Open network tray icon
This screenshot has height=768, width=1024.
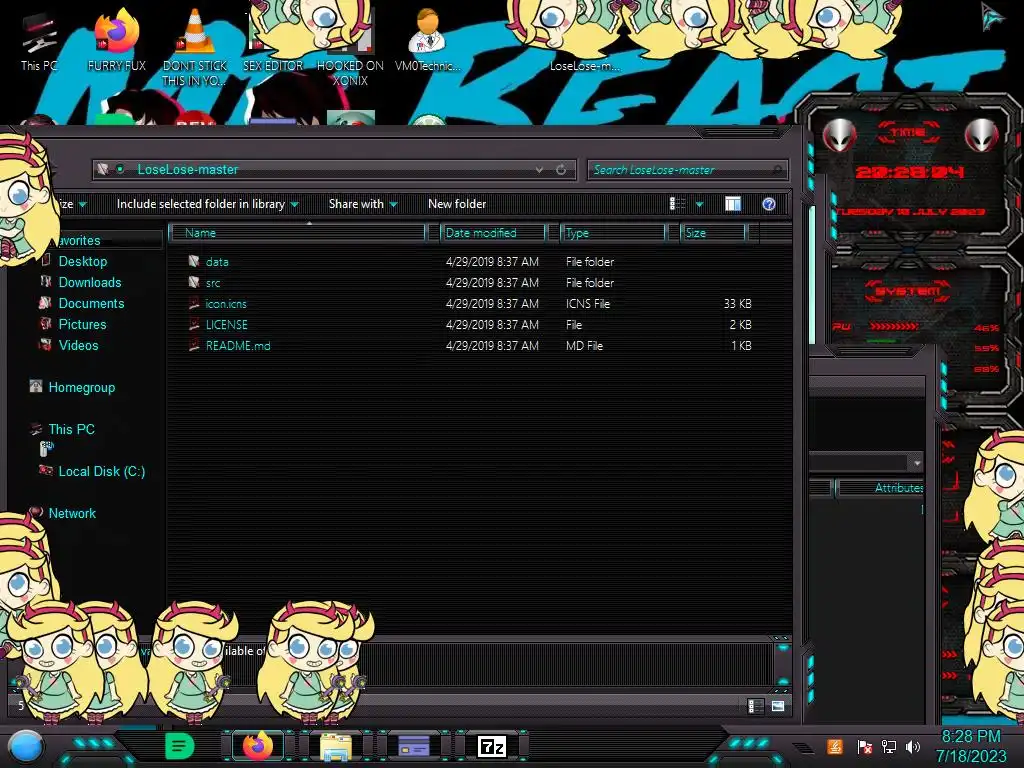point(889,746)
